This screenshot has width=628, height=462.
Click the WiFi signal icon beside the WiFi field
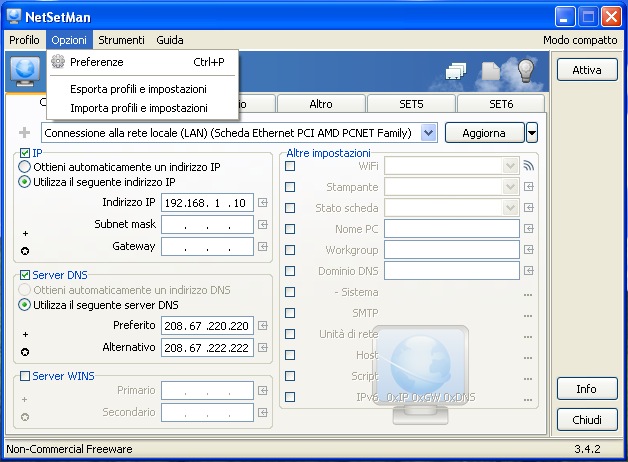(x=529, y=166)
